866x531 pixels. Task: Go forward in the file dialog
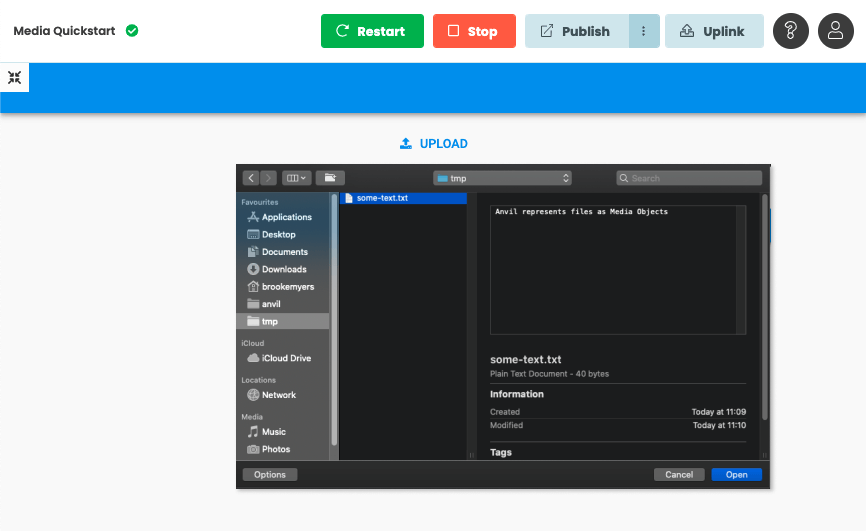[268, 178]
